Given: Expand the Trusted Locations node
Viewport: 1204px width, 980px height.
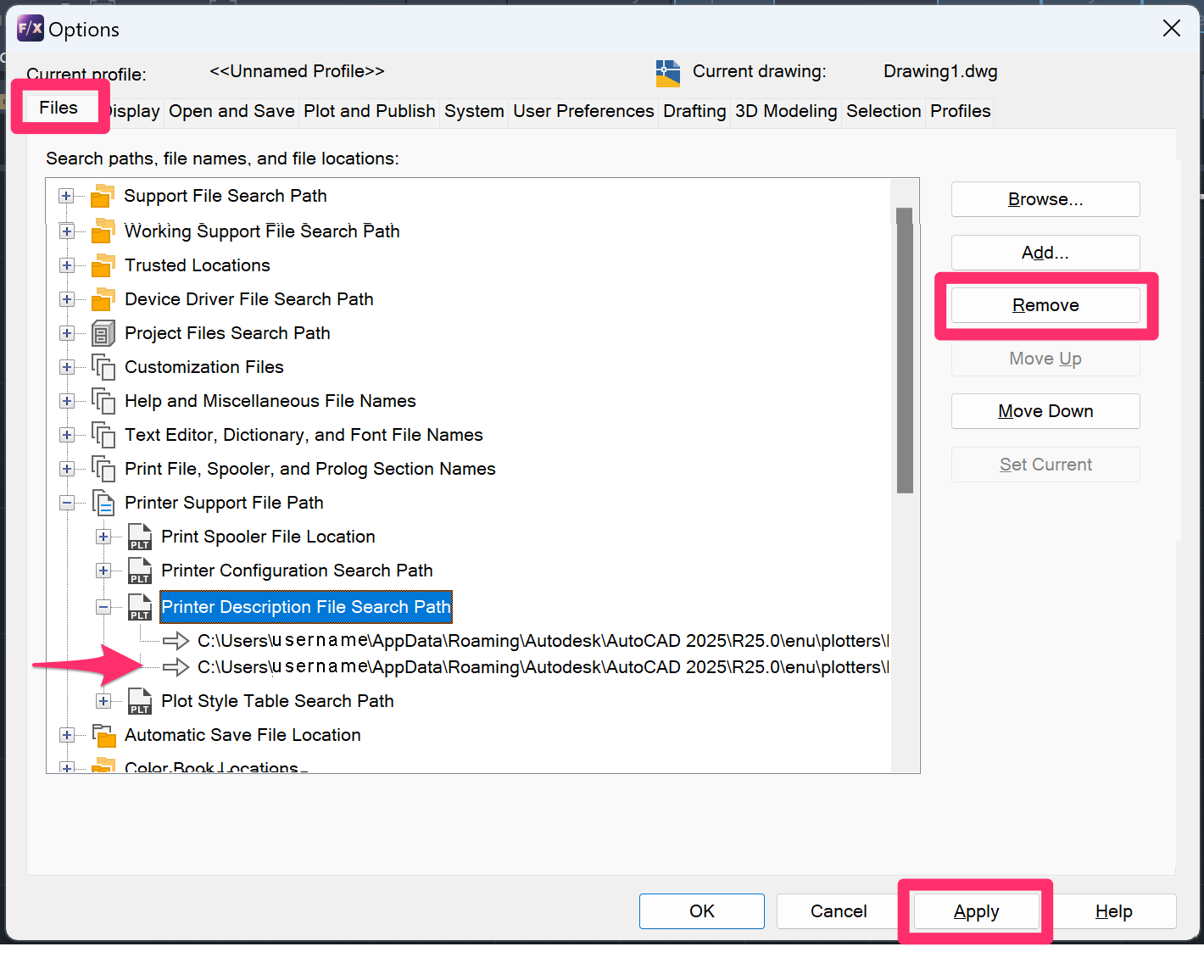Looking at the screenshot, I should (x=66, y=265).
